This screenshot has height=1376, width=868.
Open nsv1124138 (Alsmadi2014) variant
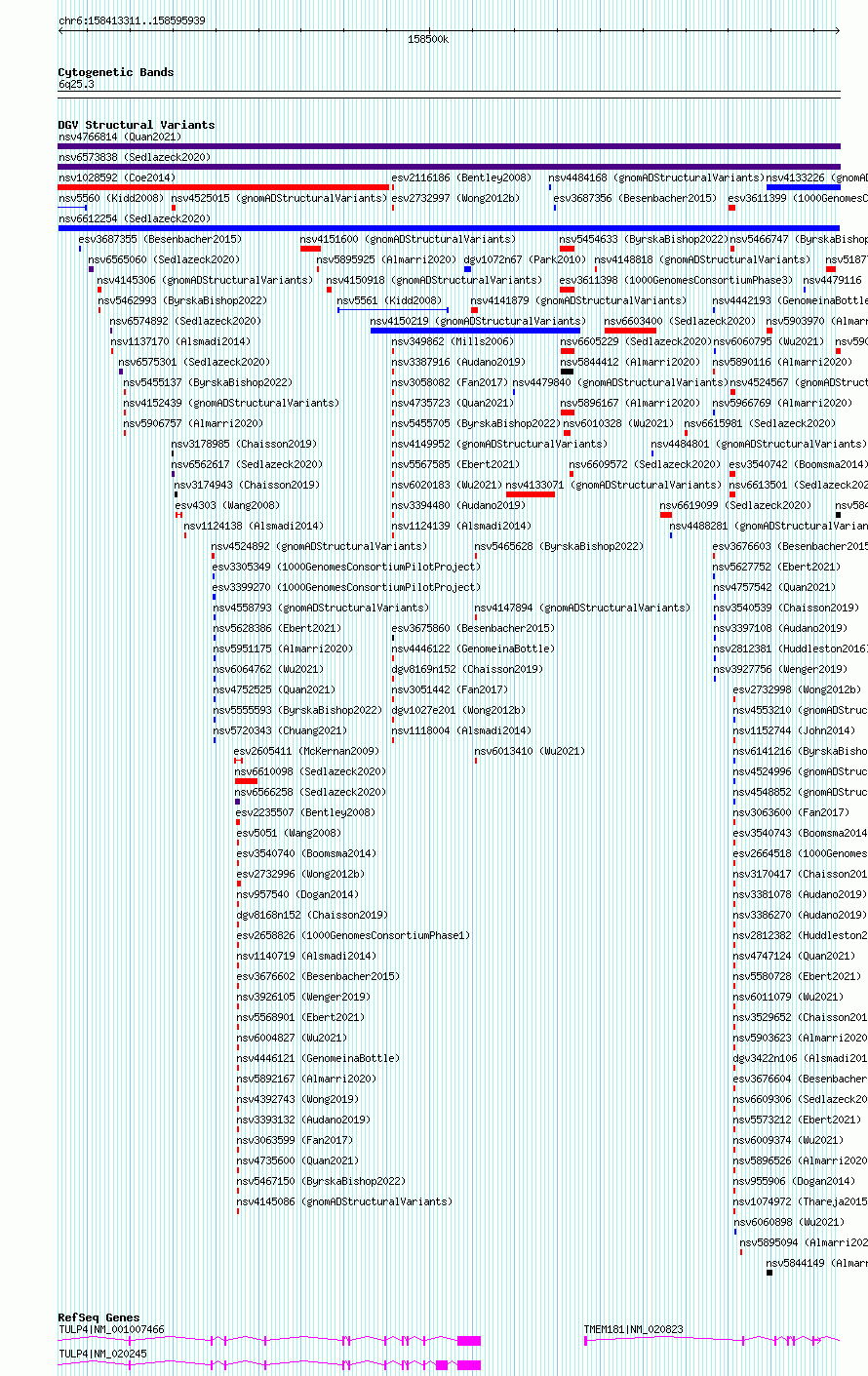[x=254, y=526]
